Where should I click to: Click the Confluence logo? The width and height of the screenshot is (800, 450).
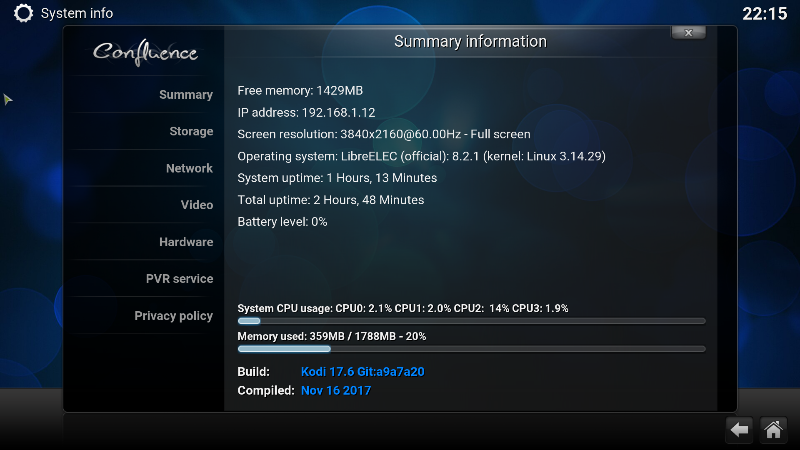click(145, 53)
